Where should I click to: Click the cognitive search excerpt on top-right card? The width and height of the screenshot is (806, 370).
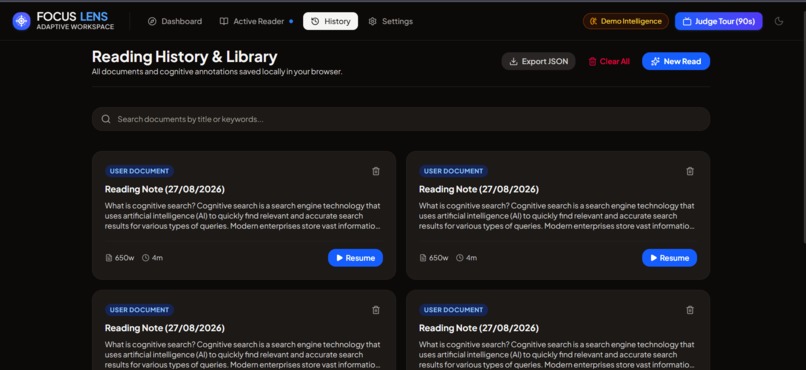click(557, 216)
